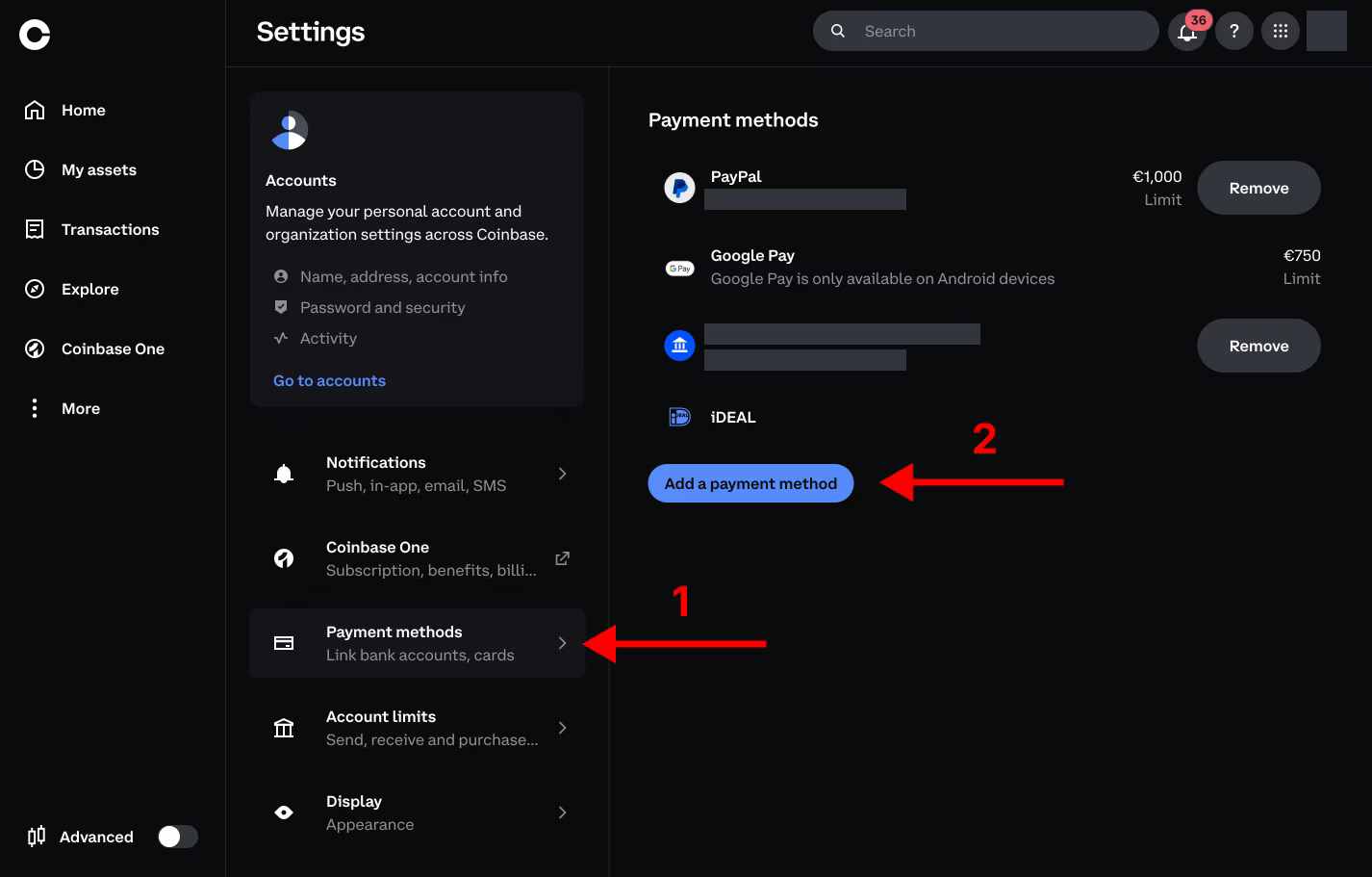The width and height of the screenshot is (1372, 877).
Task: Open More menu in sidebar
Action: tap(81, 408)
